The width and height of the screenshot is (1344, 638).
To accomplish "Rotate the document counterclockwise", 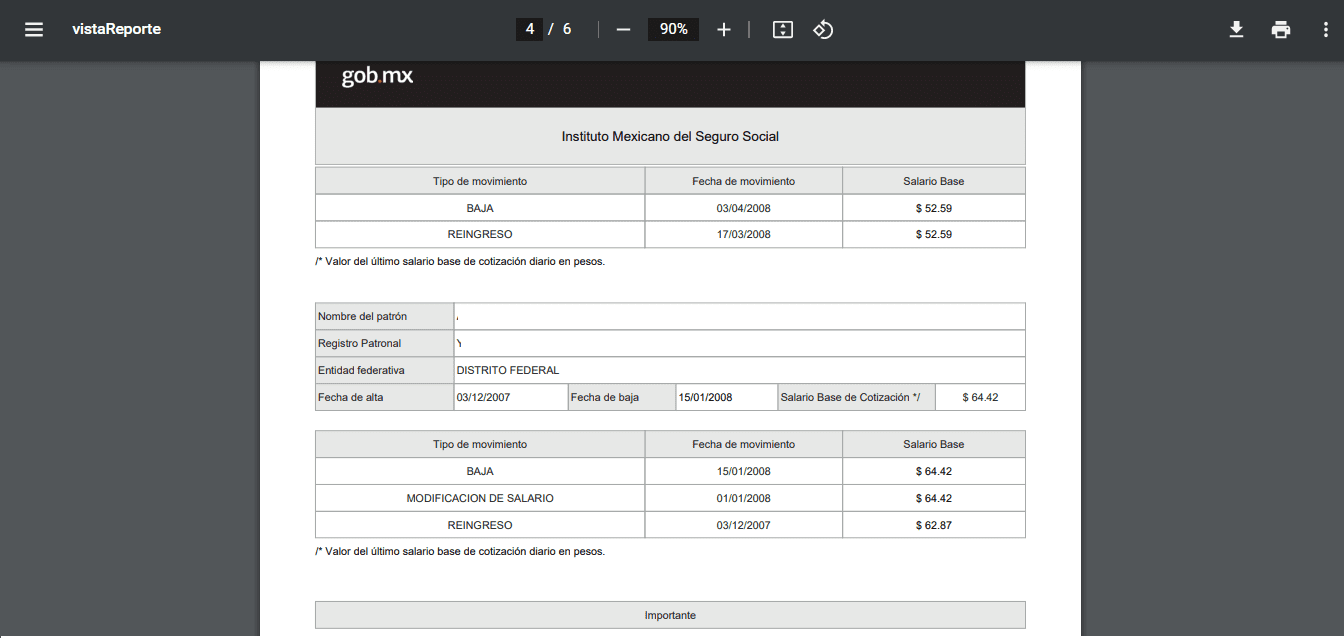I will [x=823, y=29].
